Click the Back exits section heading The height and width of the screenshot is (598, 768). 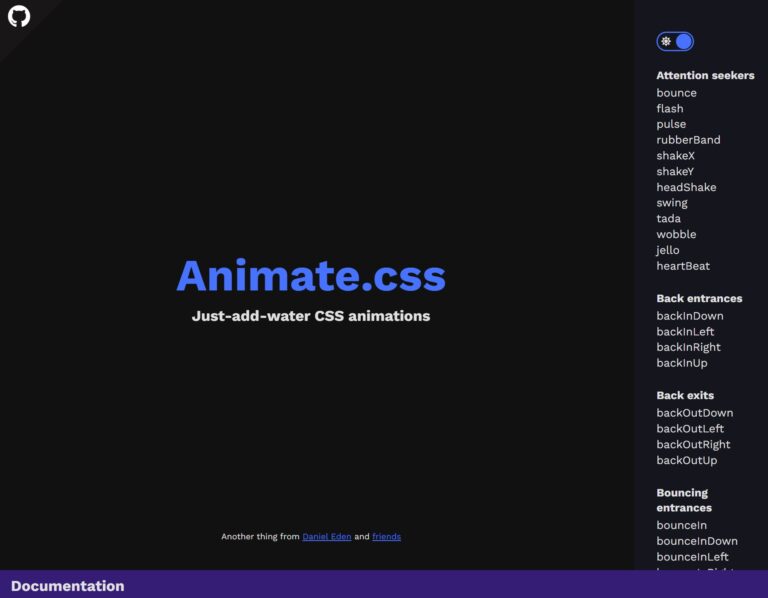coord(685,395)
